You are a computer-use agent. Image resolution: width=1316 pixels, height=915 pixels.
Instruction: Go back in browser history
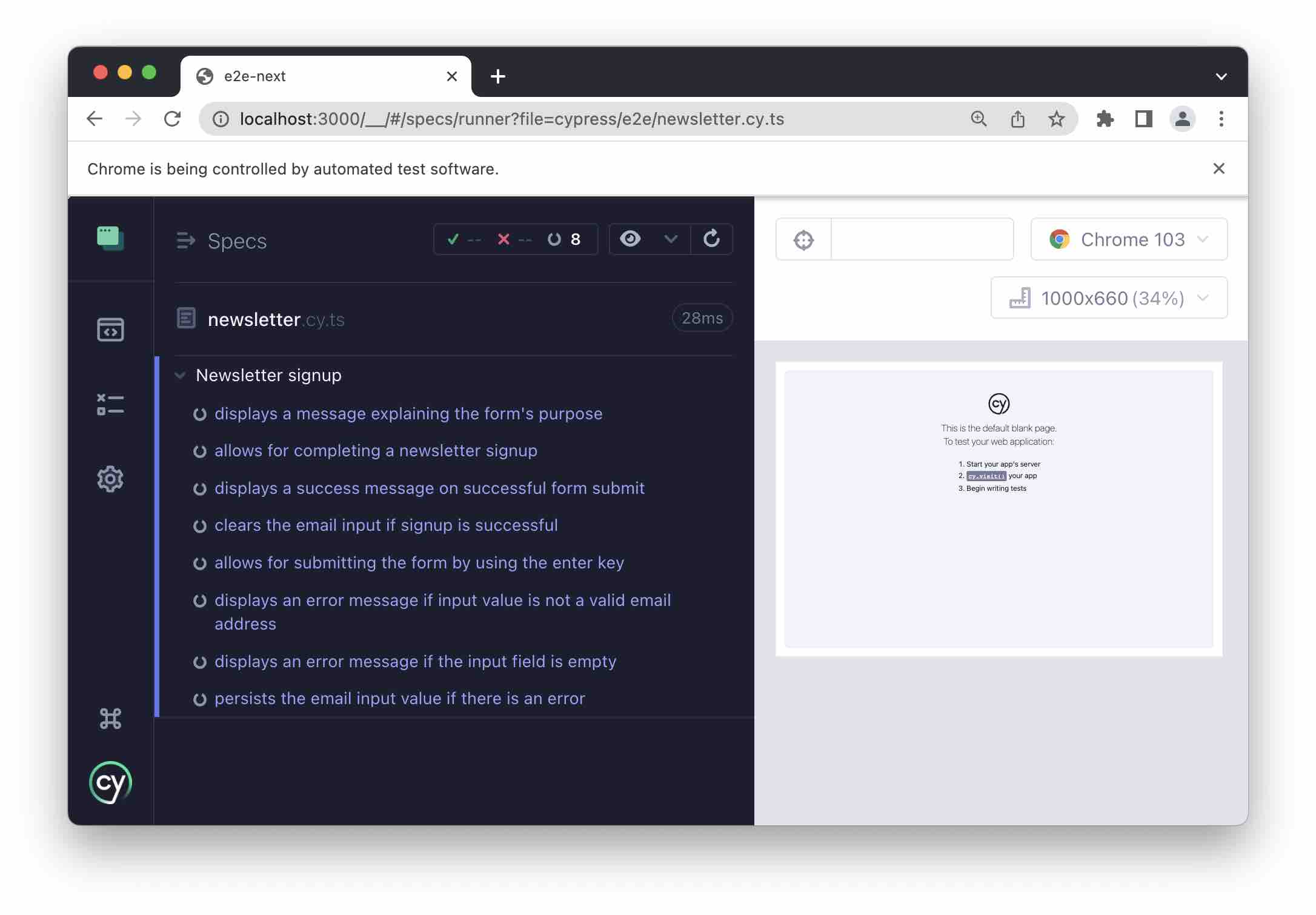95,119
